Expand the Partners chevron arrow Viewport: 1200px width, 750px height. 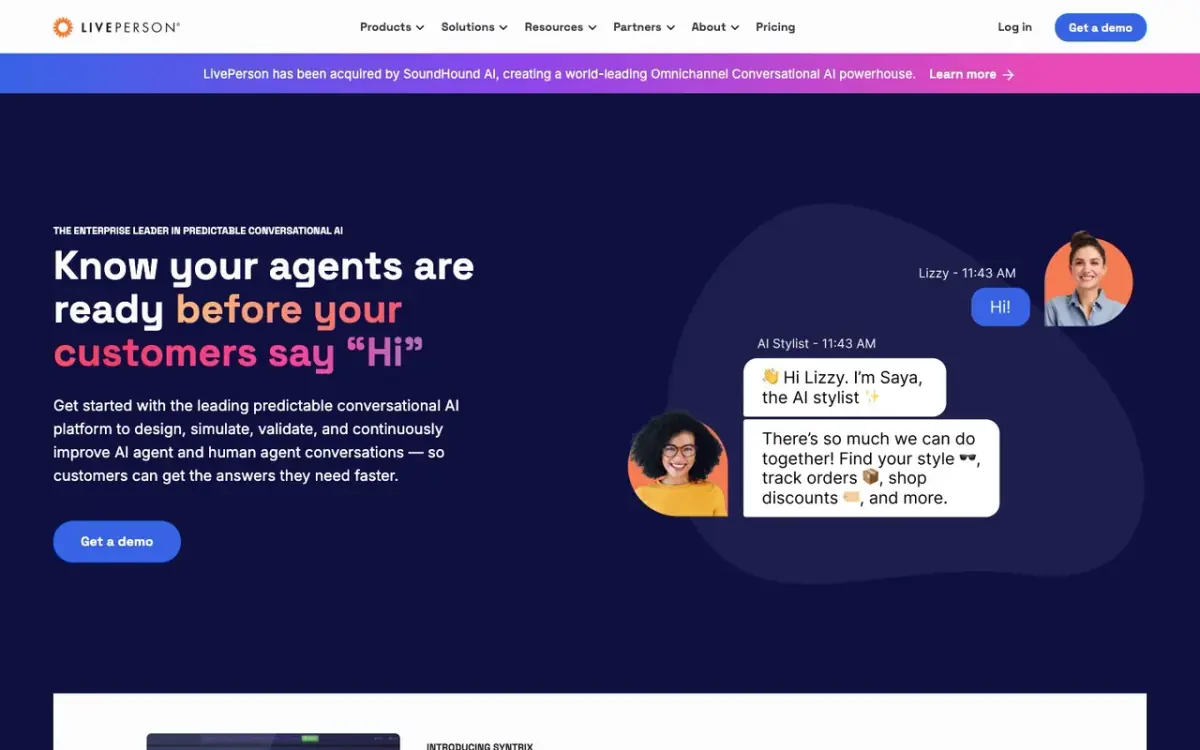(x=670, y=28)
